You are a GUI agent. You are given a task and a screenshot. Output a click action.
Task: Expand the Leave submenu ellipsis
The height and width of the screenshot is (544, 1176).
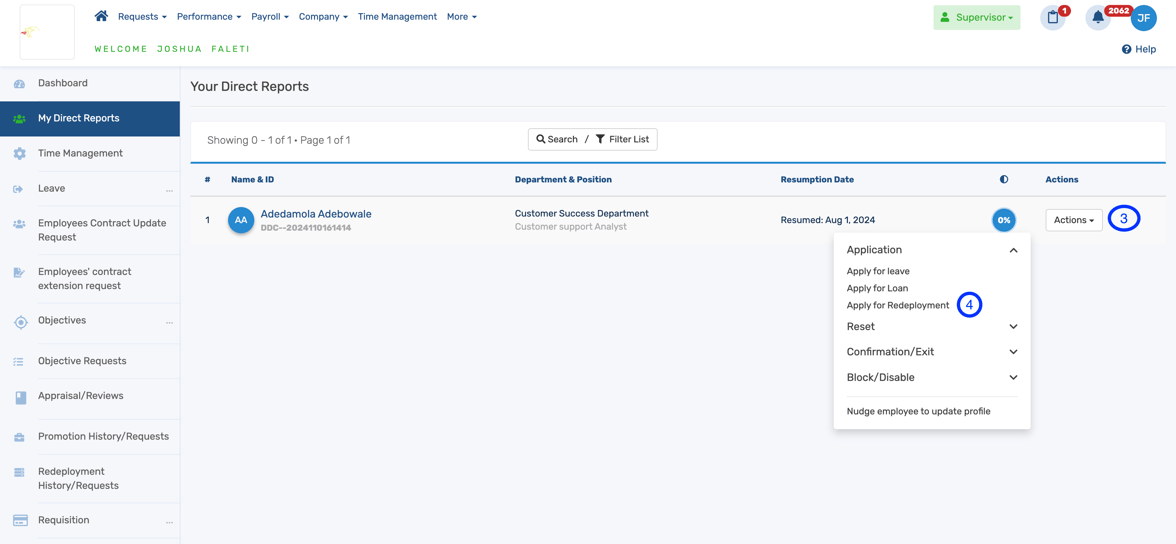170,191
